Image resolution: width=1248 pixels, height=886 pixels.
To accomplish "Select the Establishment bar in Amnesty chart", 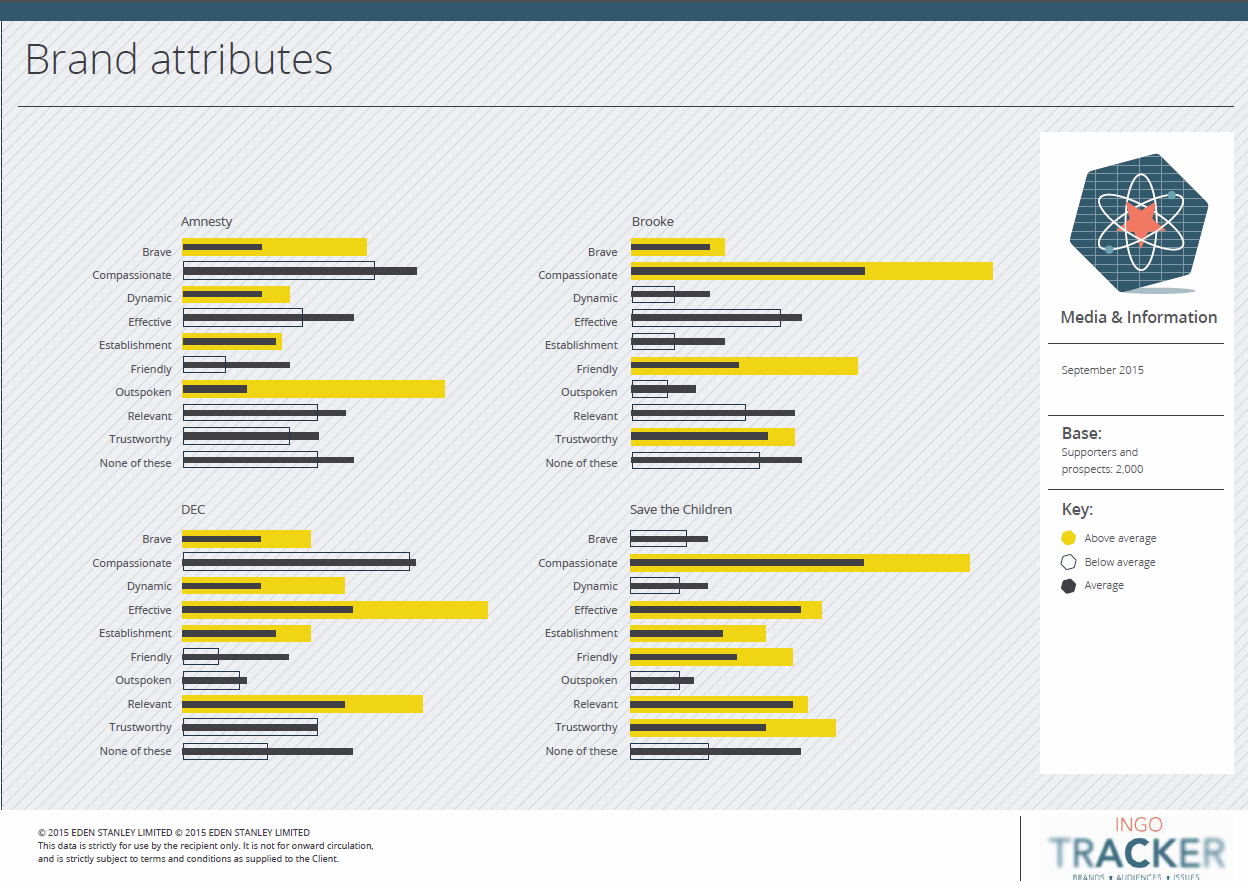I will click(232, 342).
